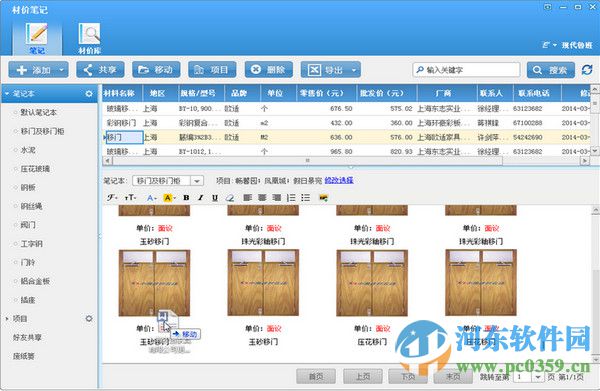The image size is (600, 391).
Task: Select the row with retail price 965.80
Action: tap(346, 152)
